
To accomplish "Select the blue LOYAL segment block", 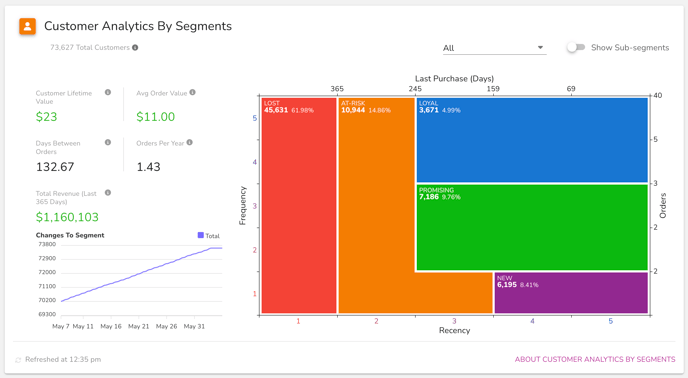I will [x=532, y=140].
